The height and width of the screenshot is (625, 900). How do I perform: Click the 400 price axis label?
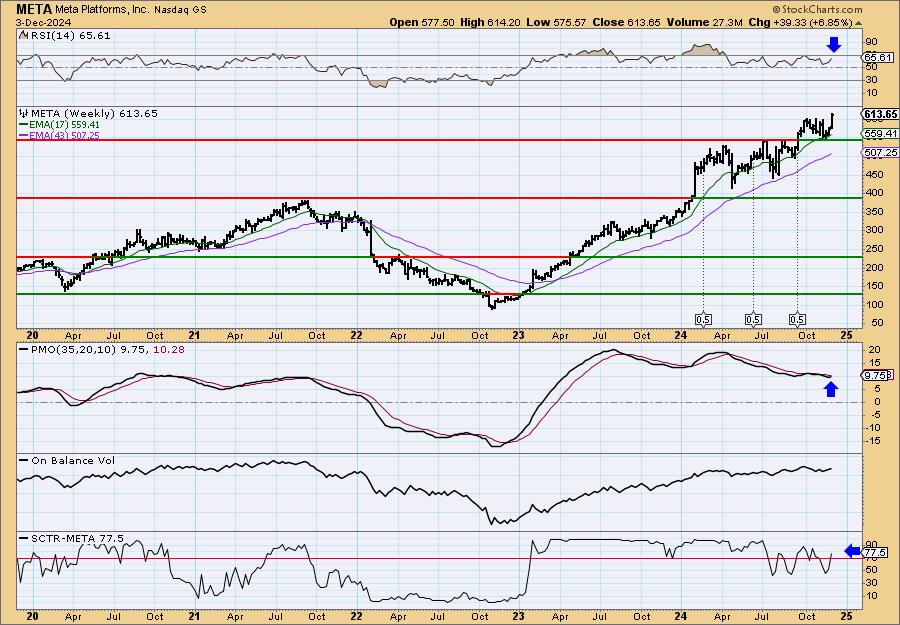pos(874,193)
